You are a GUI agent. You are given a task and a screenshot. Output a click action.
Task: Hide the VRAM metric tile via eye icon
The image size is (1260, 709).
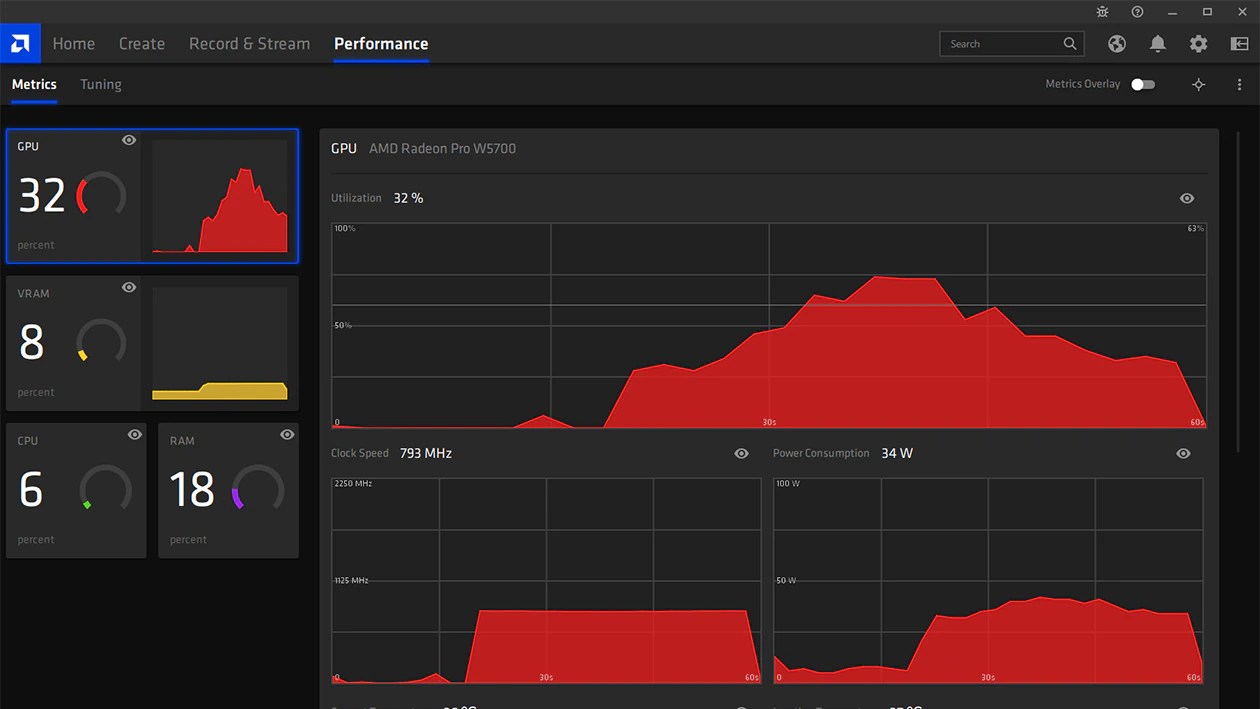[x=129, y=288]
